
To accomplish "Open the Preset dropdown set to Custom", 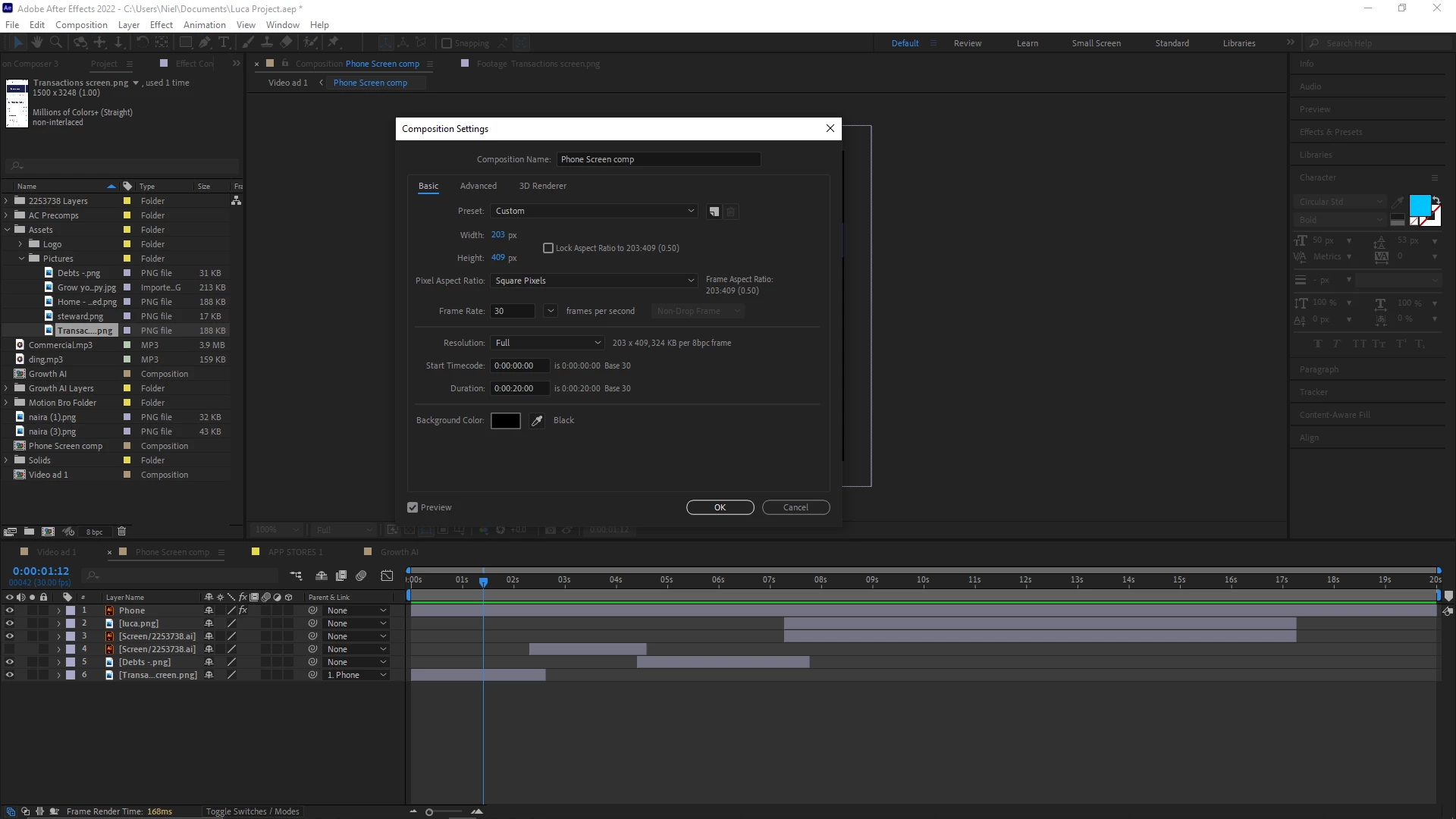I will pyautogui.click(x=594, y=211).
